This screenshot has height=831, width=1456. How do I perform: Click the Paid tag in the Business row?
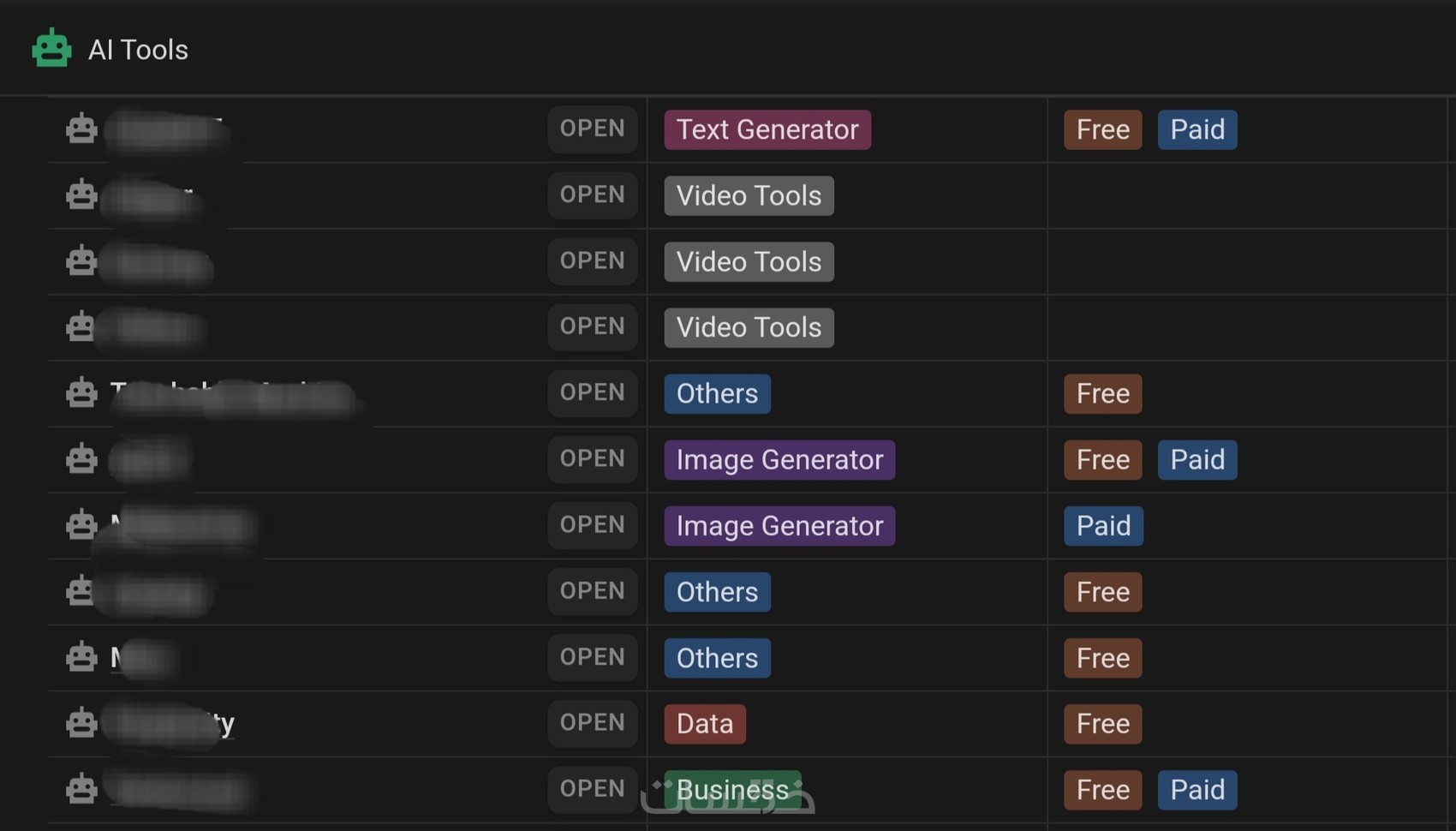(1197, 790)
